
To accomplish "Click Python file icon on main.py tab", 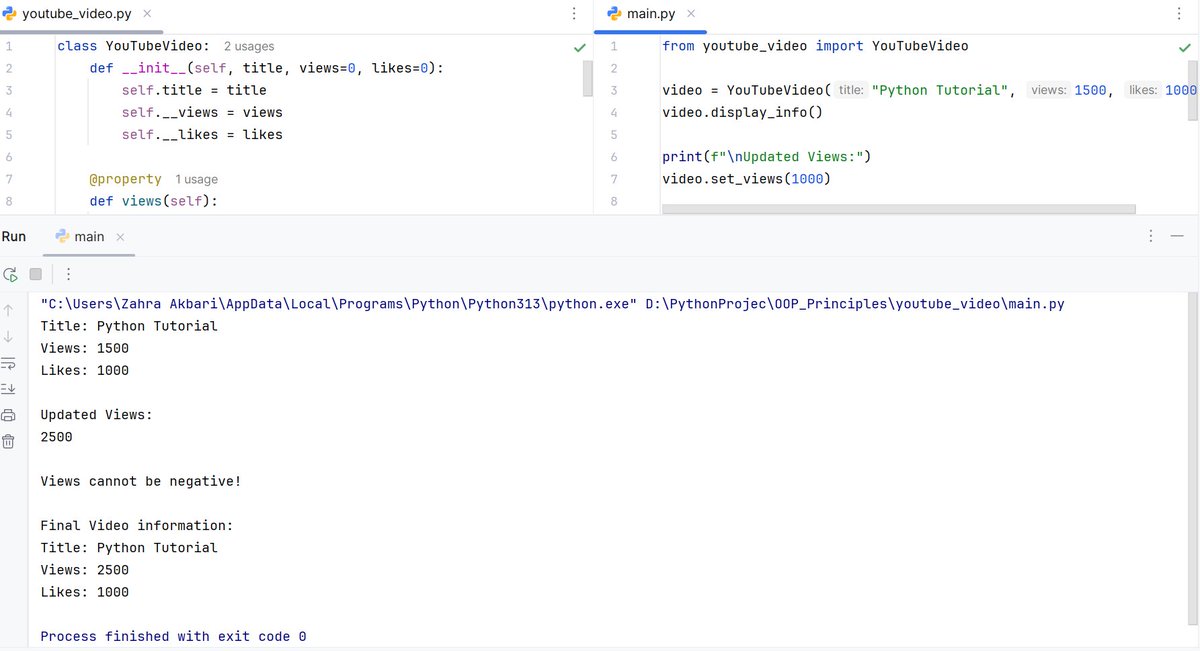I will [x=614, y=14].
